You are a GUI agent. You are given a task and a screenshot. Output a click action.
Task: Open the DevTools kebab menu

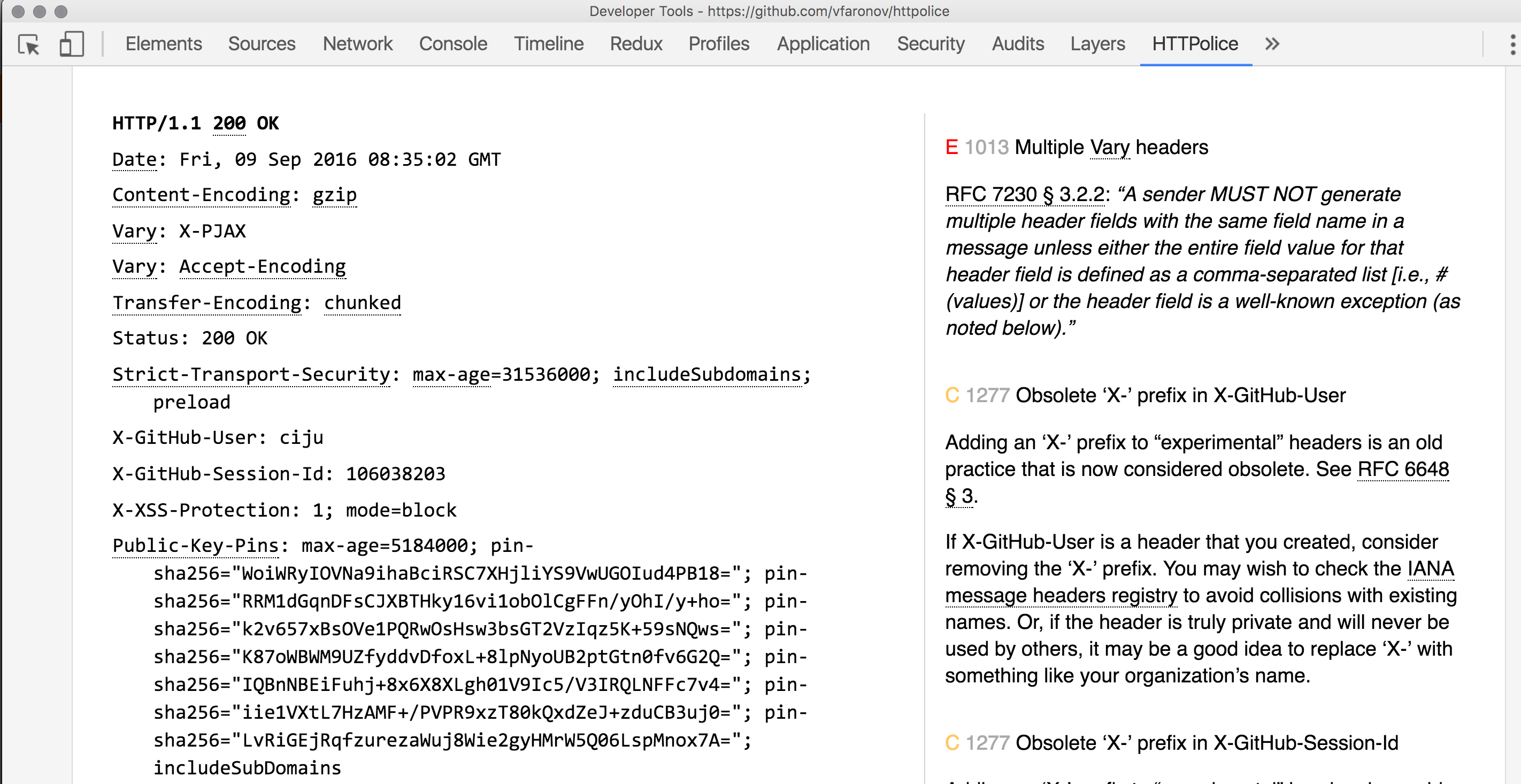coord(1513,44)
